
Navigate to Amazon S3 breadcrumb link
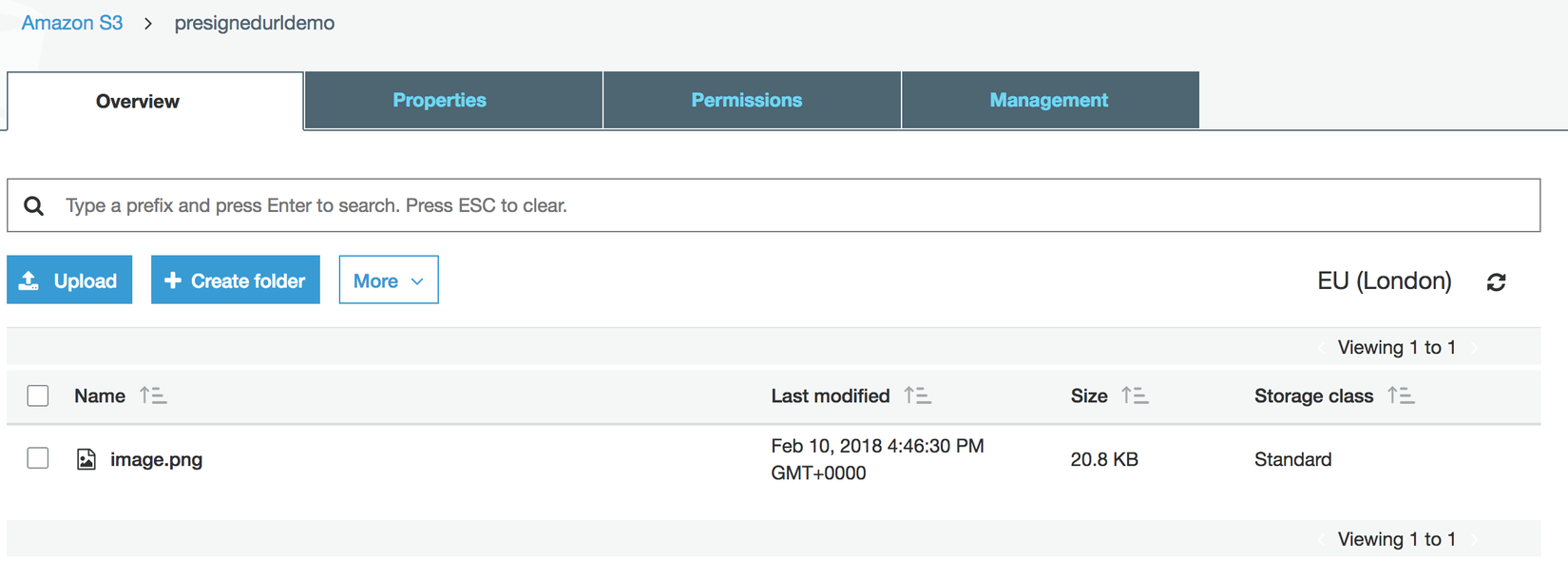click(72, 23)
